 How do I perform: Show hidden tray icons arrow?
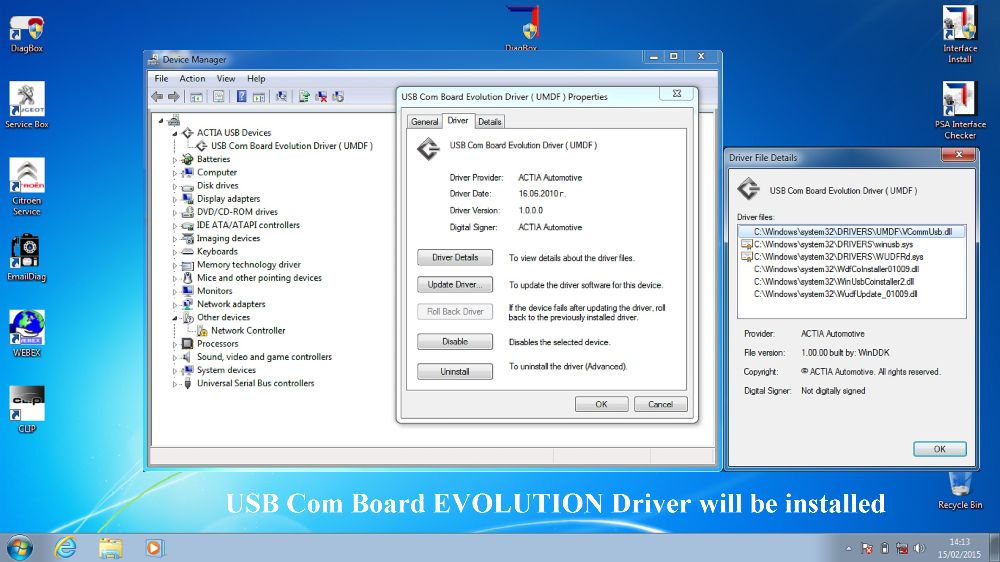coord(848,549)
